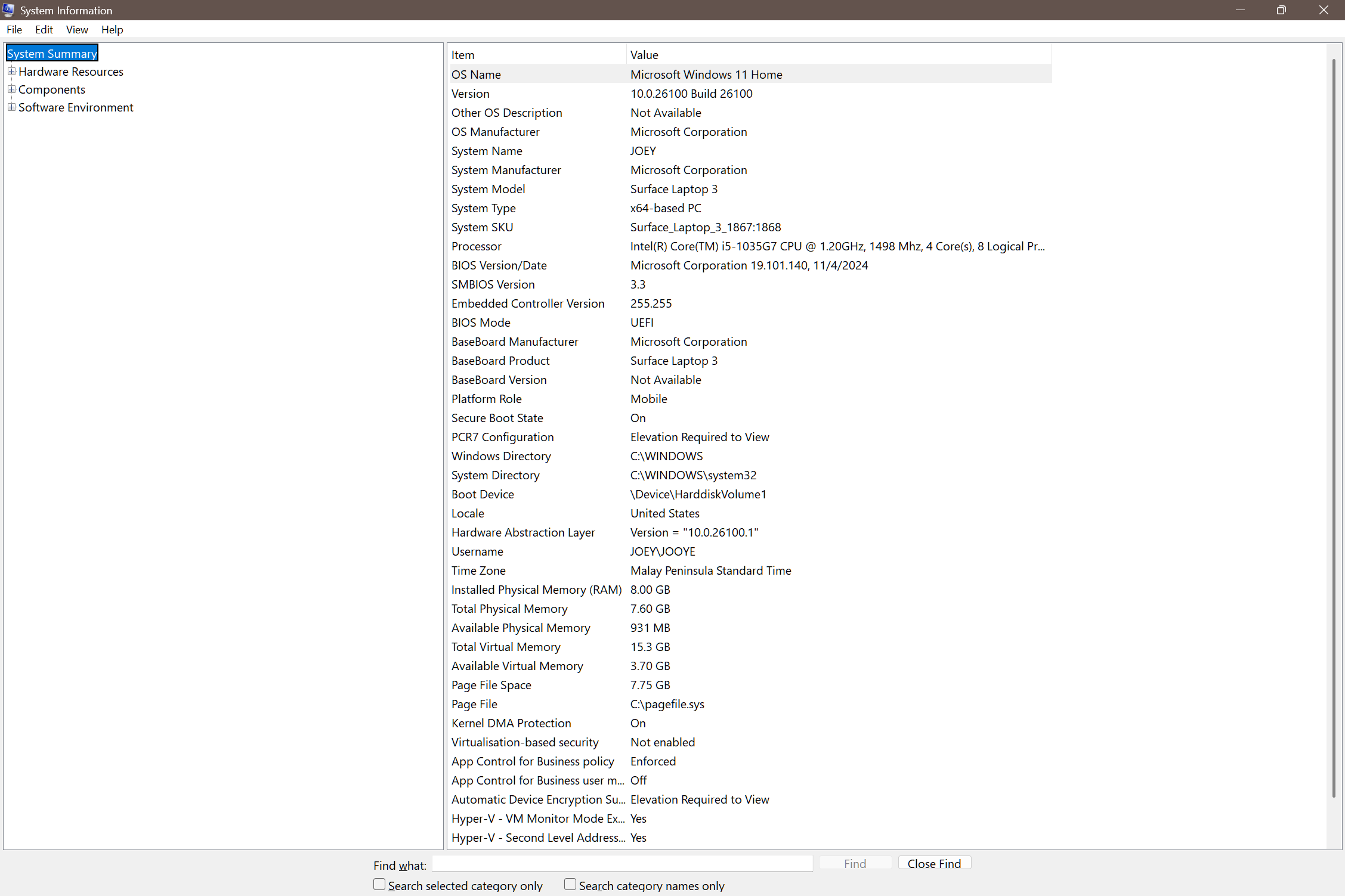
Task: Click the BIOS Version/Date row
Action: coord(750,265)
